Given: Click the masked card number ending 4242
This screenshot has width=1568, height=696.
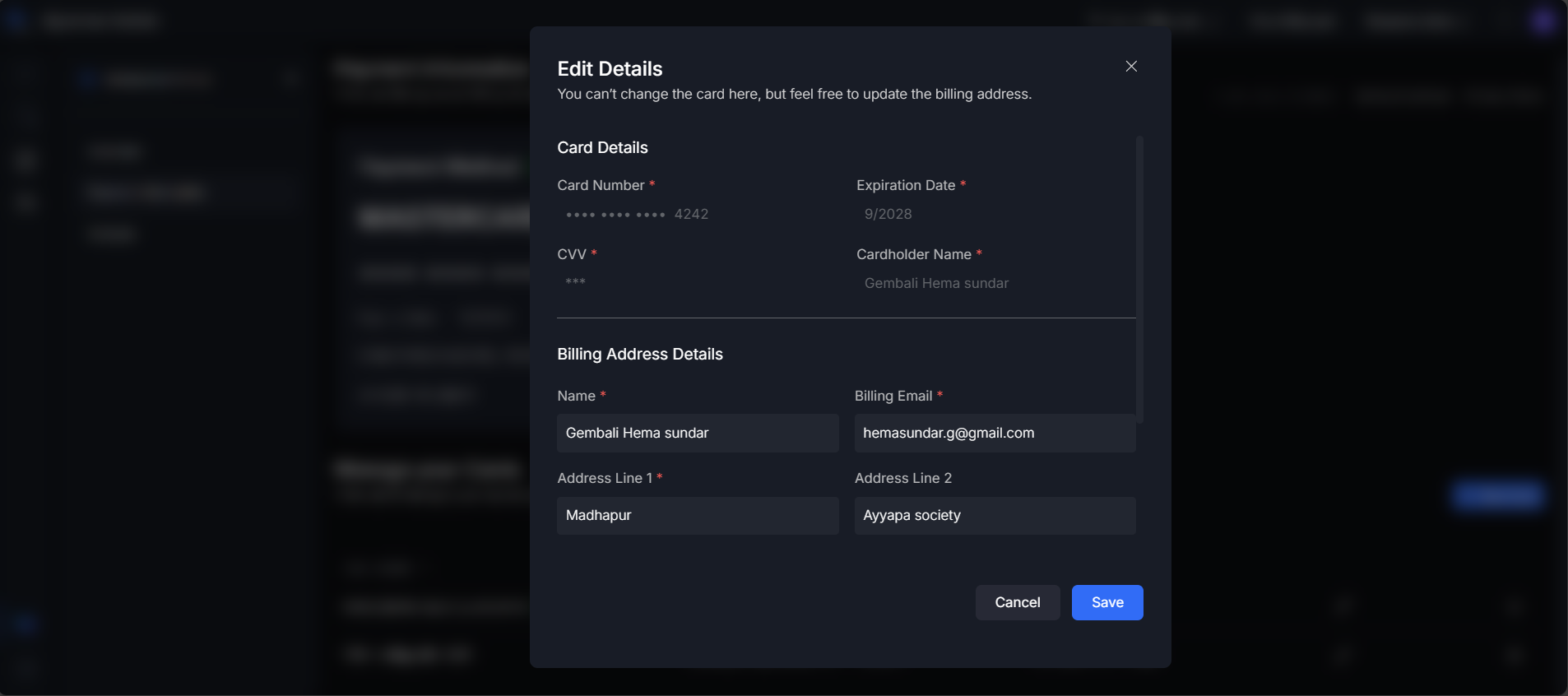Looking at the screenshot, I should coord(637,214).
